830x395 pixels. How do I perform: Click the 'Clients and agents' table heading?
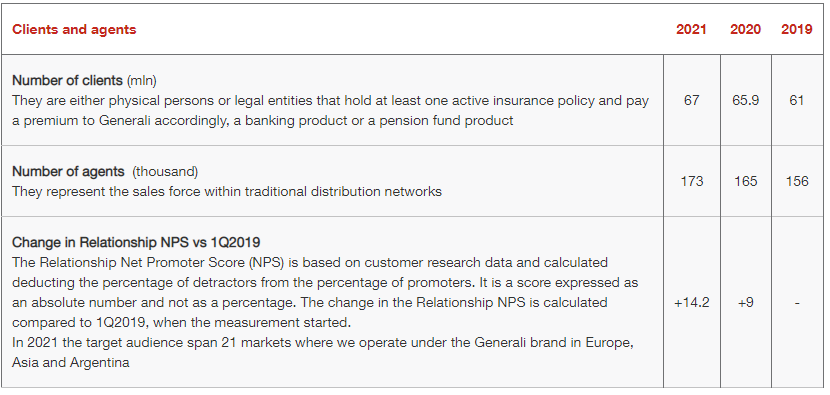click(x=74, y=30)
